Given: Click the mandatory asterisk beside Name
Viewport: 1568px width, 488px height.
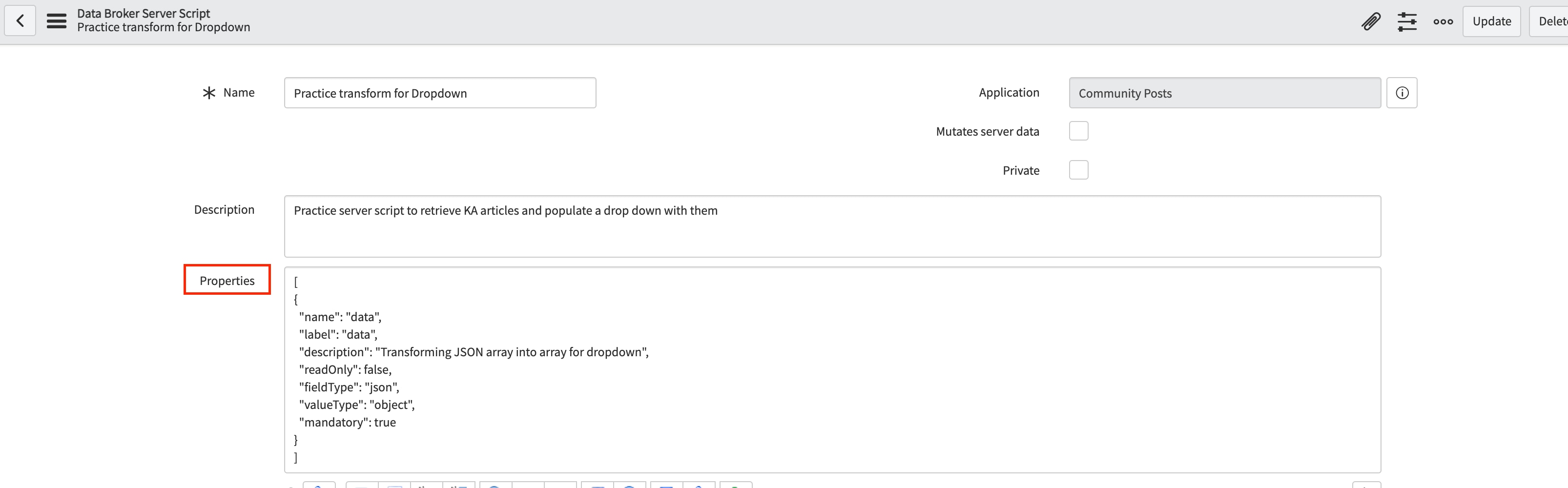Looking at the screenshot, I should (209, 93).
